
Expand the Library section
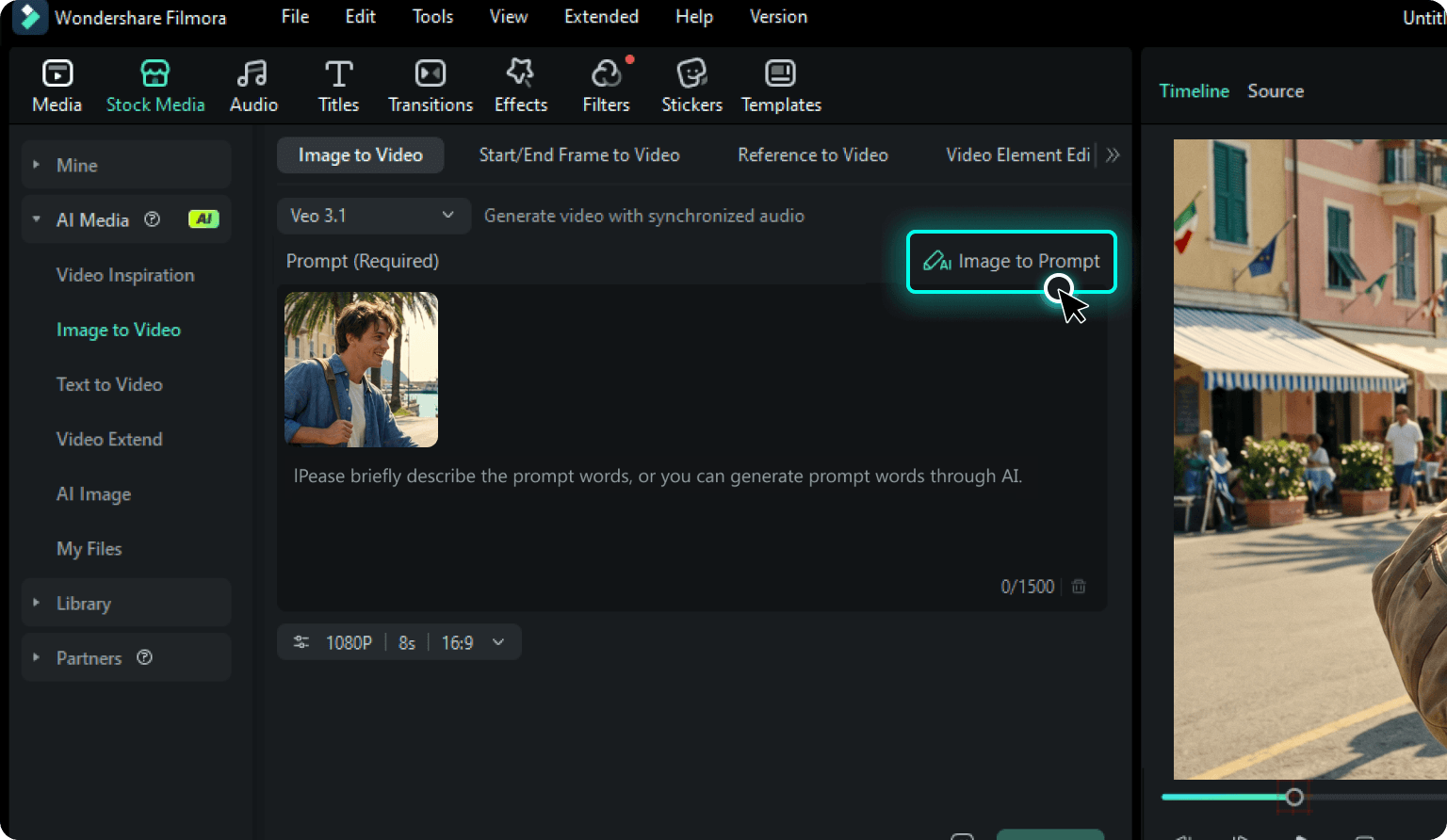coord(36,603)
